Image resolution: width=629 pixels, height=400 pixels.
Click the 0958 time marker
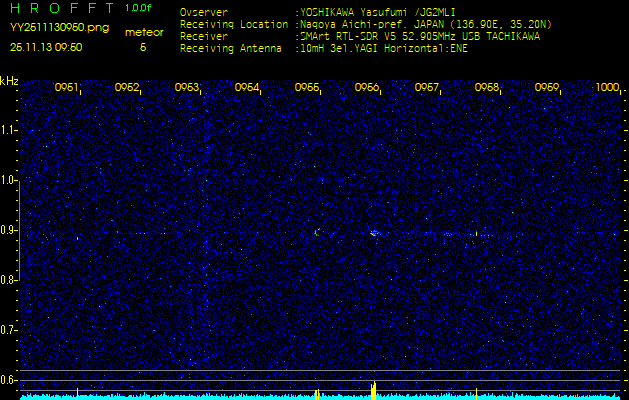[x=487, y=87]
